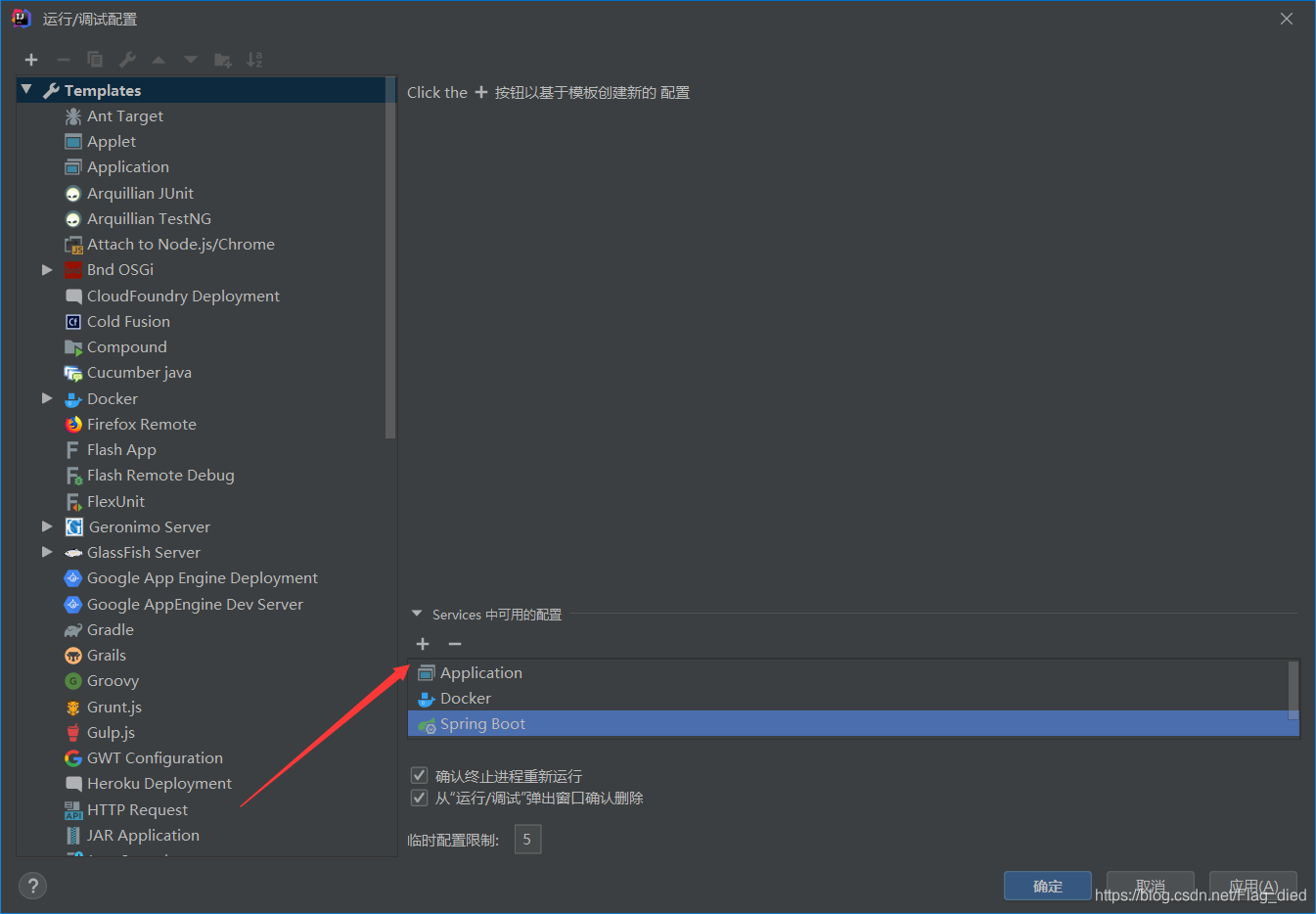Expand the GlassFish Server node
The image size is (1316, 914).
(x=47, y=553)
